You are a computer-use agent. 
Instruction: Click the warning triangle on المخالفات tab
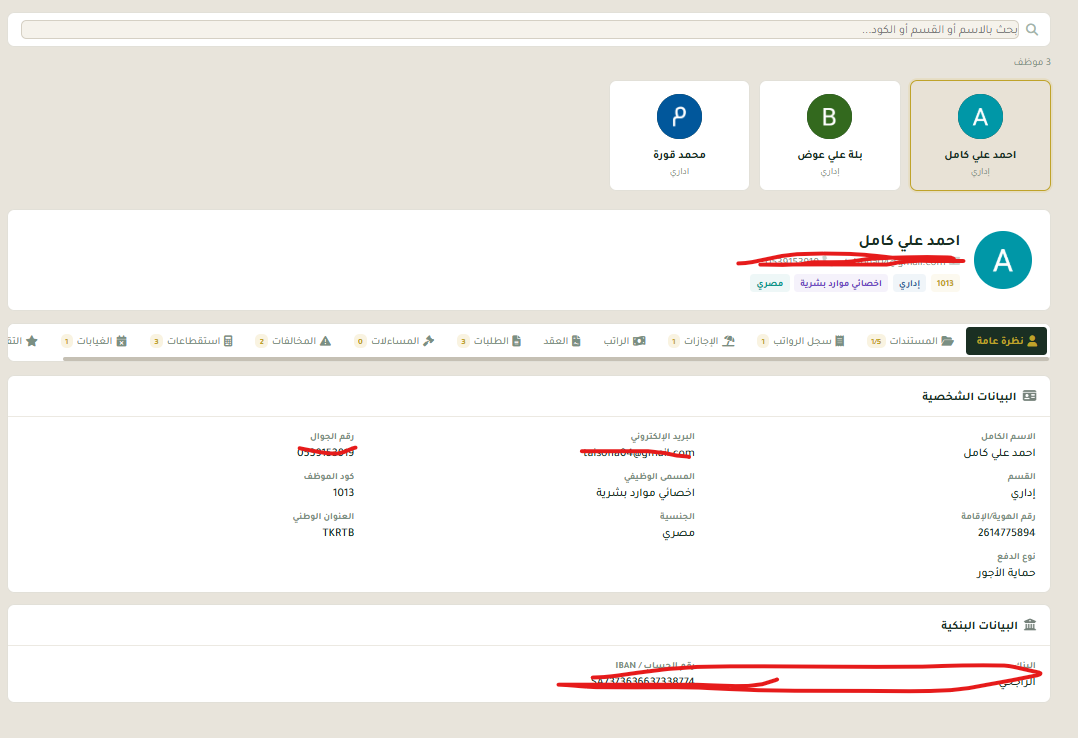click(x=325, y=341)
